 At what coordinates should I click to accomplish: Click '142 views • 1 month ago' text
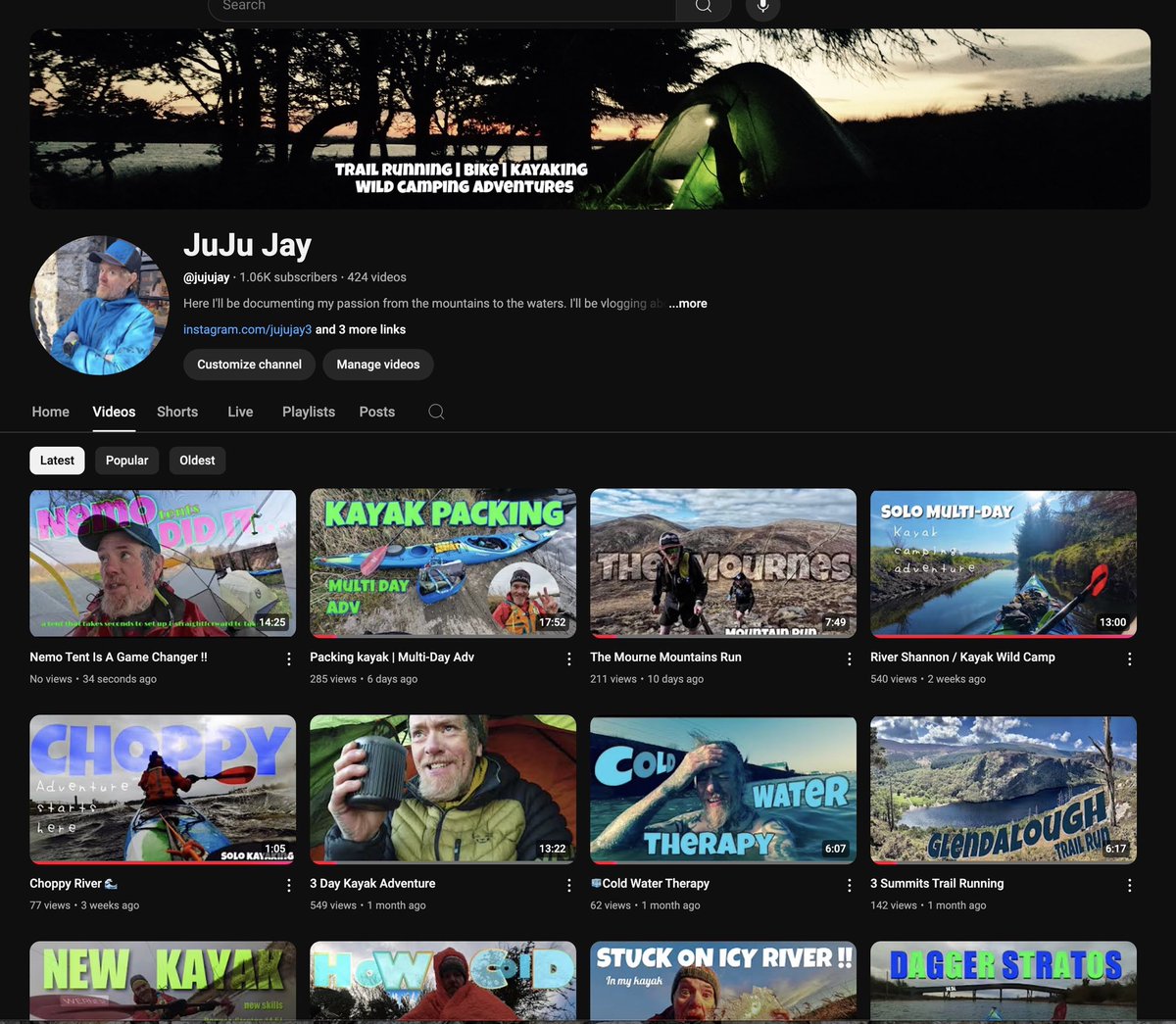point(928,905)
